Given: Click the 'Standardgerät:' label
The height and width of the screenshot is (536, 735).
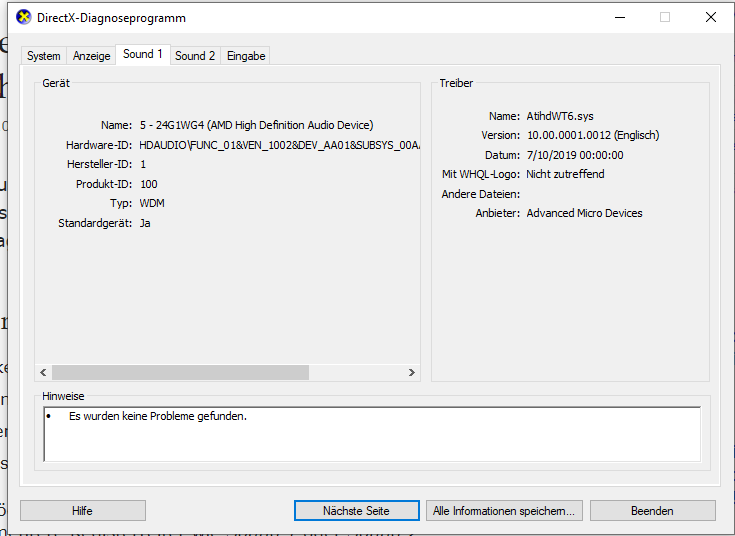Looking at the screenshot, I should (x=95, y=223).
